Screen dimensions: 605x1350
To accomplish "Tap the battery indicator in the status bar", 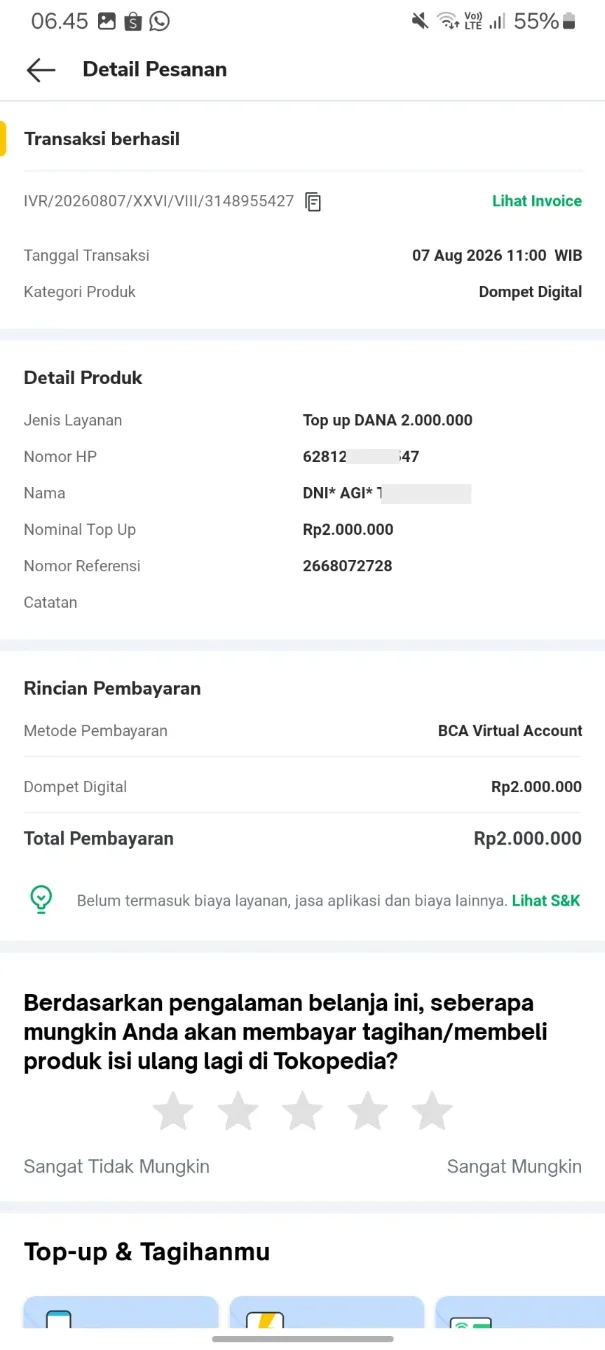I will (x=570, y=21).
